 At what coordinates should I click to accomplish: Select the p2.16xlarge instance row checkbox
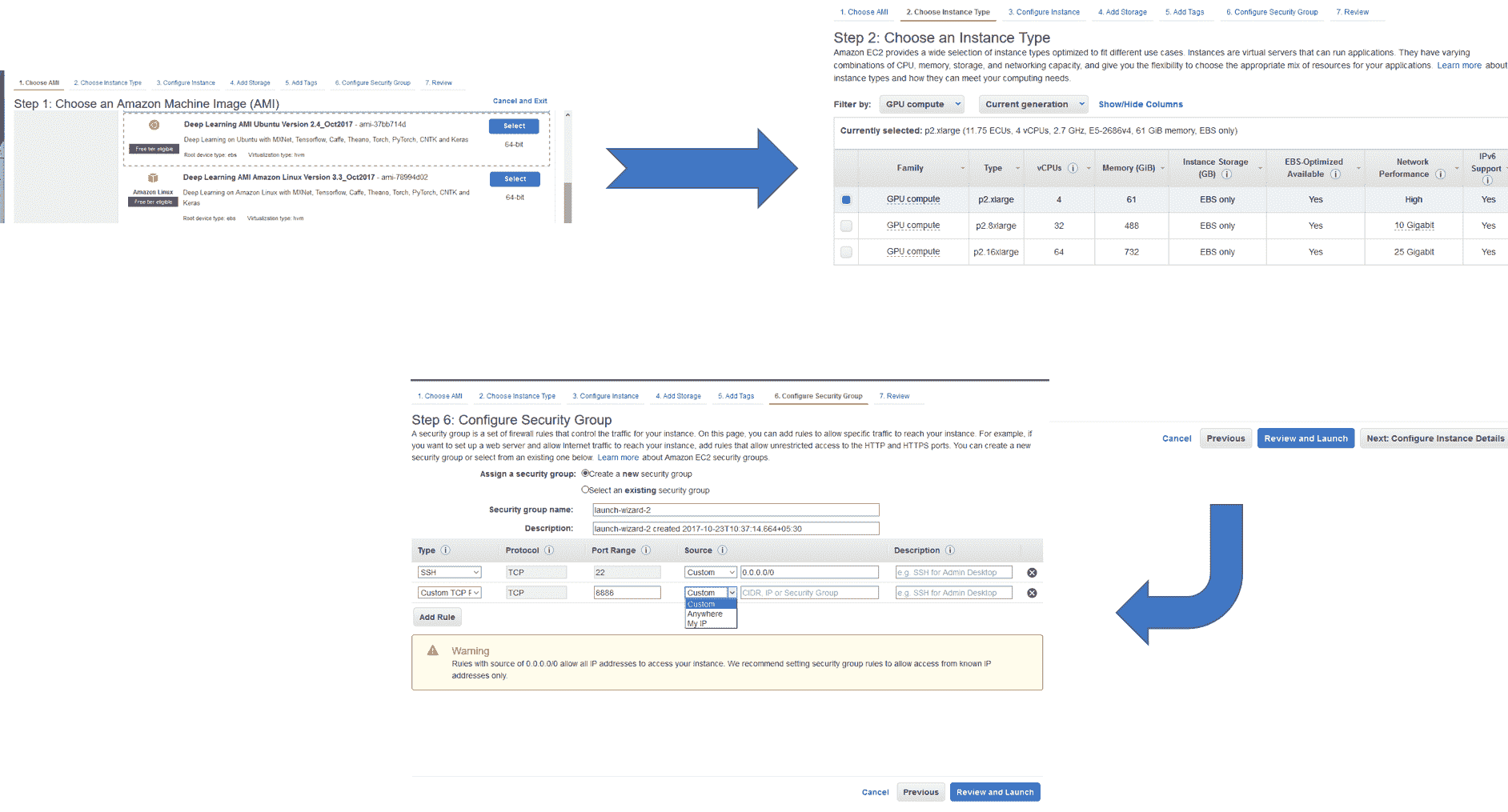pyautogui.click(x=846, y=252)
